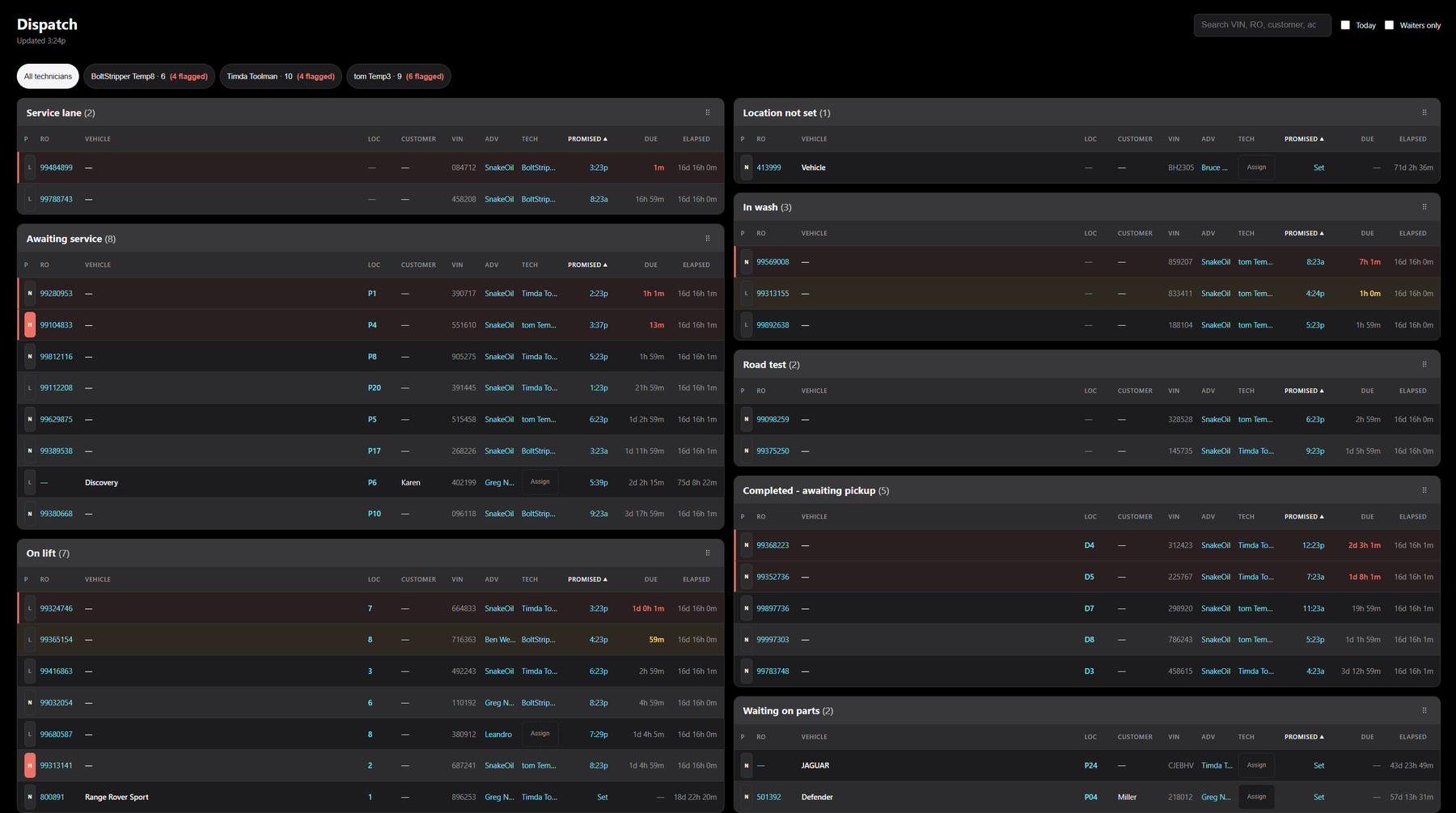Viewport: 1456px width, 813px height.
Task: Click drag handle on Waiting on parts panel
Action: point(1424,710)
